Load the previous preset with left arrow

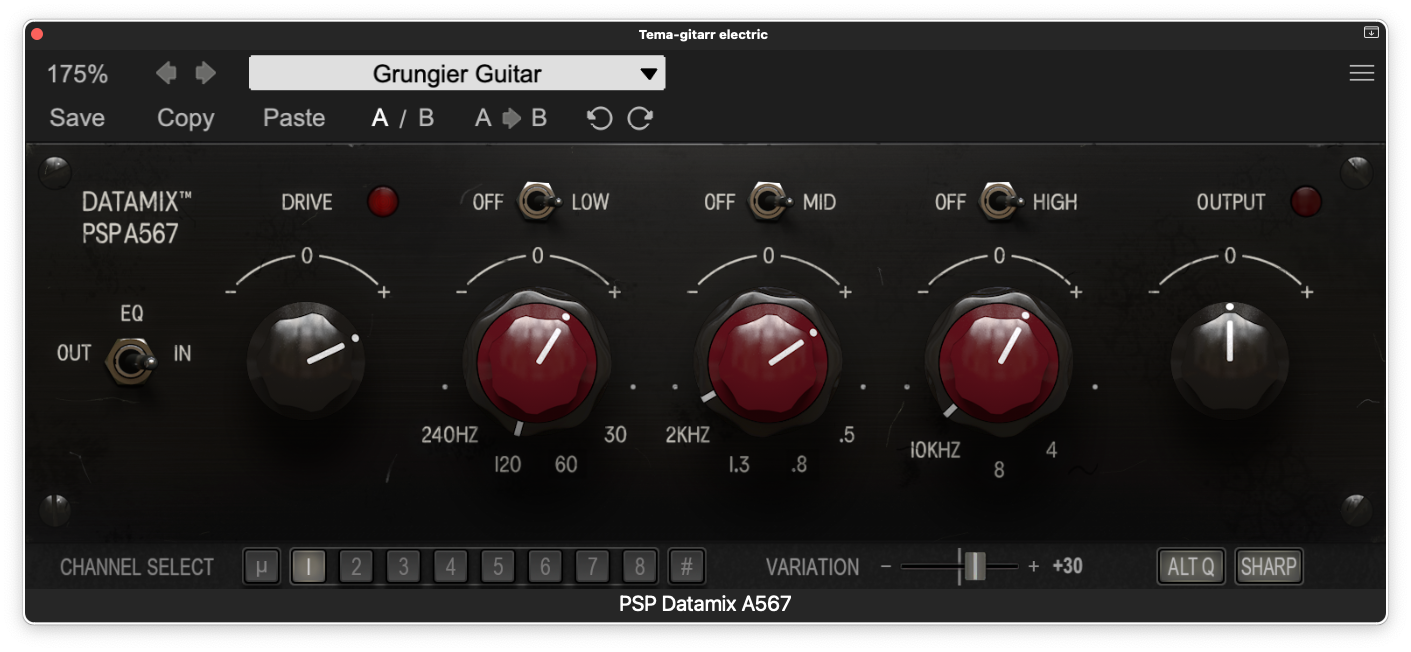(x=166, y=73)
